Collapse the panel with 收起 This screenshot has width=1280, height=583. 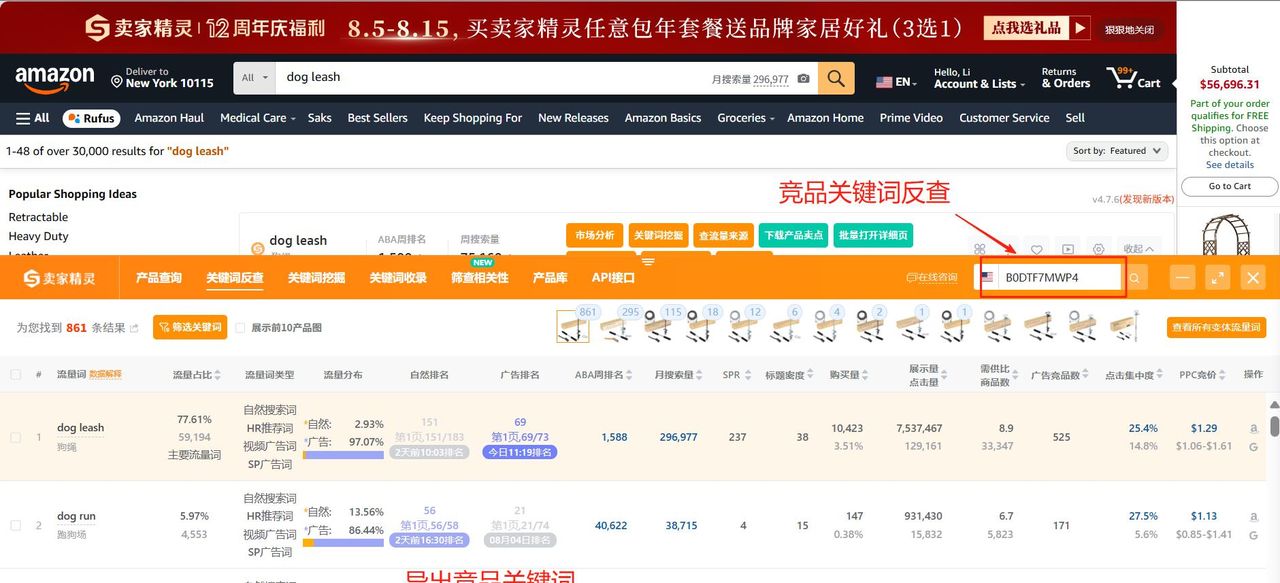point(1138,249)
